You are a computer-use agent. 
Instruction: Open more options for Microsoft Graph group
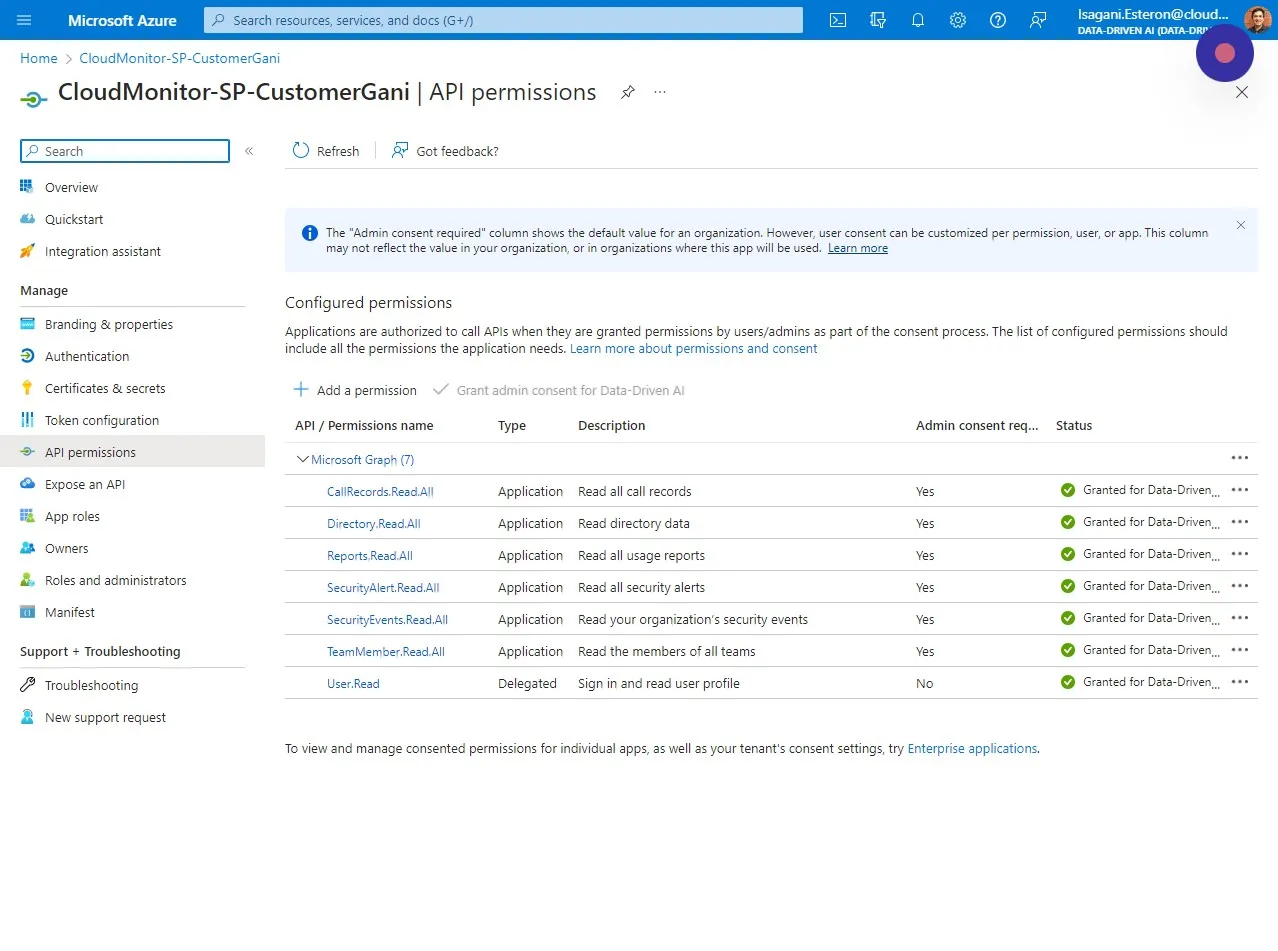click(1240, 458)
